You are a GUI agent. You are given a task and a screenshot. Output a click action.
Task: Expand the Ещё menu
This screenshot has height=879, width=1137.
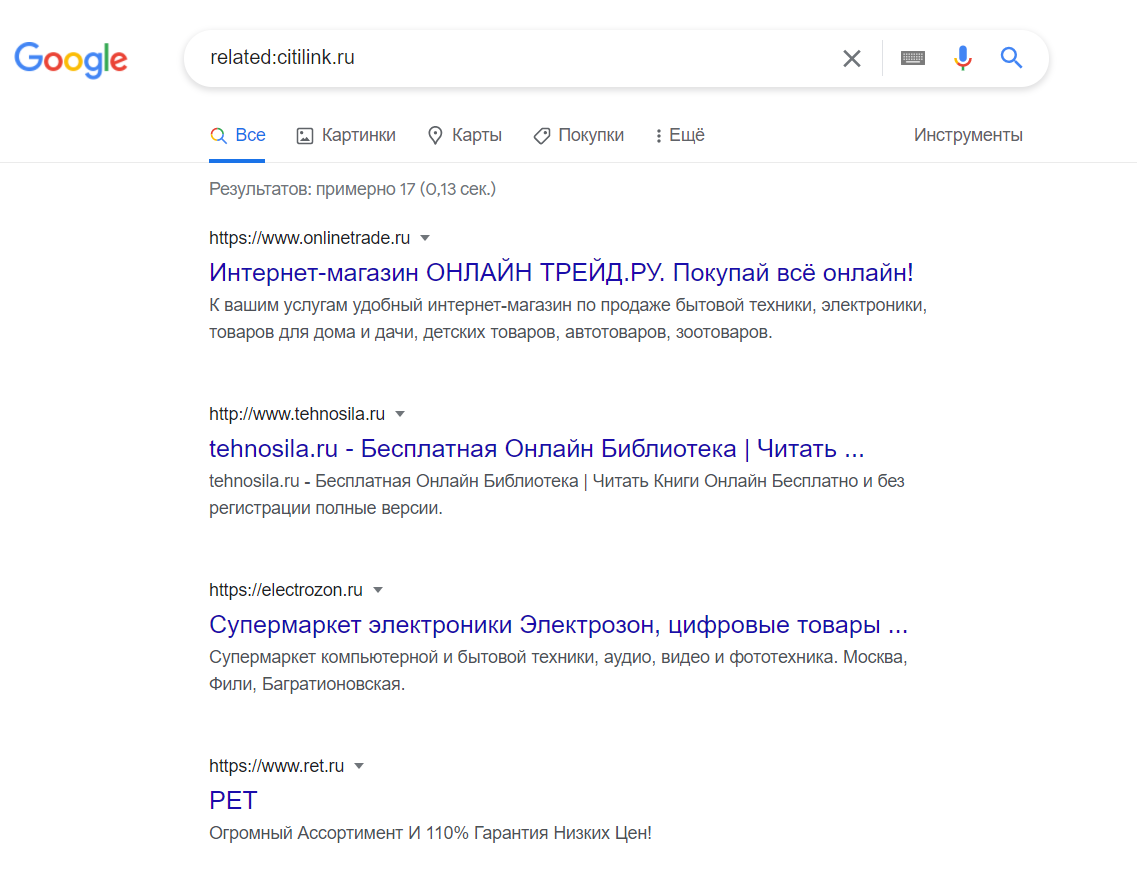(x=679, y=135)
